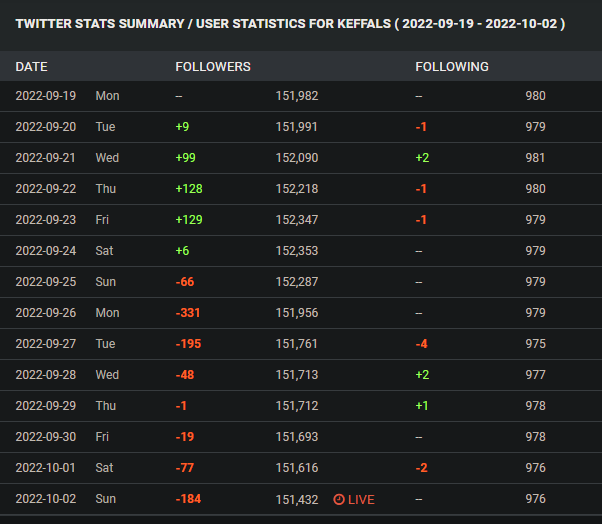This screenshot has width=602, height=524.
Task: Click the +129 followers gain on Friday
Action: tap(191, 220)
